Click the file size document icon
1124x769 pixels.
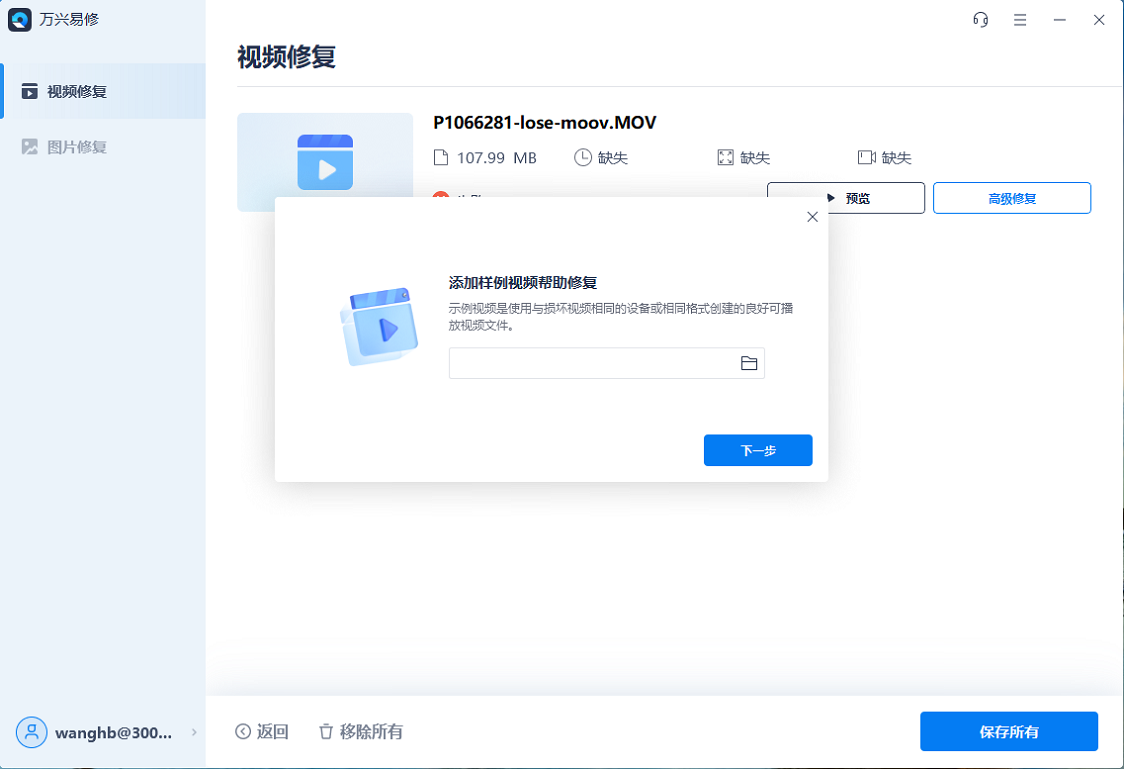tap(442, 156)
